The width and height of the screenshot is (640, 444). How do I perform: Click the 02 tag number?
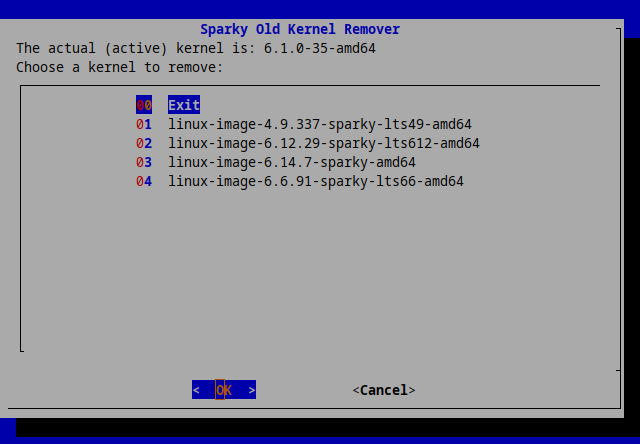(144, 143)
